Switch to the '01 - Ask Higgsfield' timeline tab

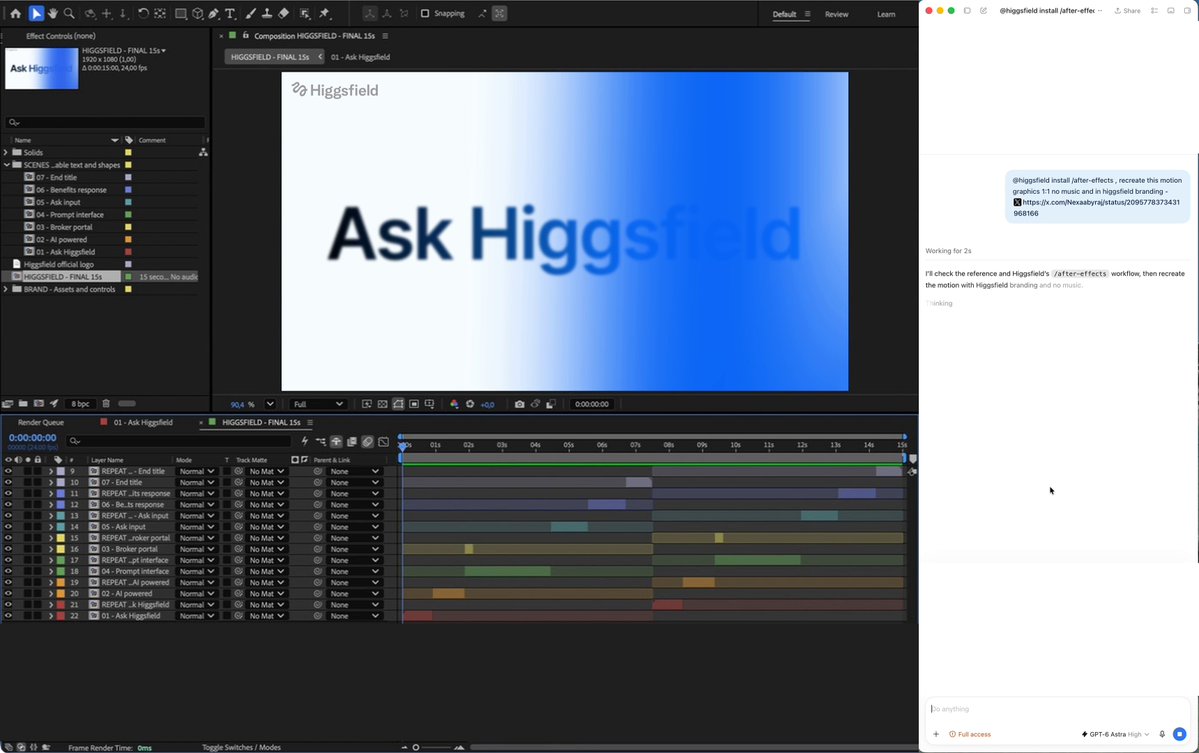click(143, 422)
